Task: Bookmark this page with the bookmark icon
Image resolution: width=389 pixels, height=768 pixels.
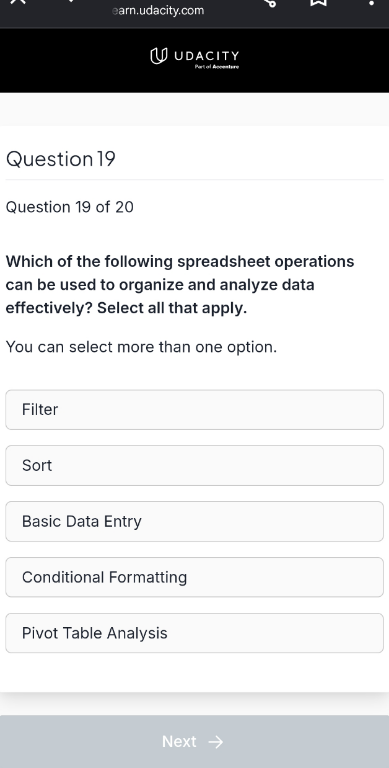Action: [318, 2]
